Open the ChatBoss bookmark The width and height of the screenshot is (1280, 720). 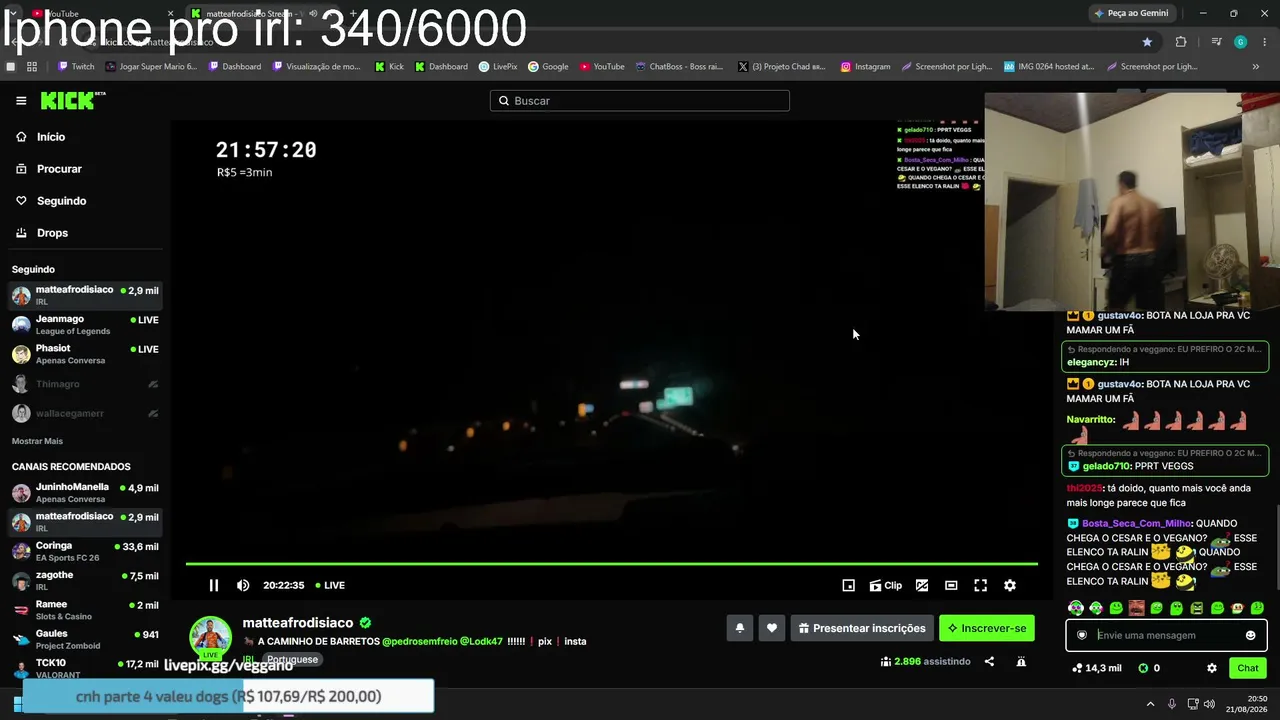(x=679, y=67)
